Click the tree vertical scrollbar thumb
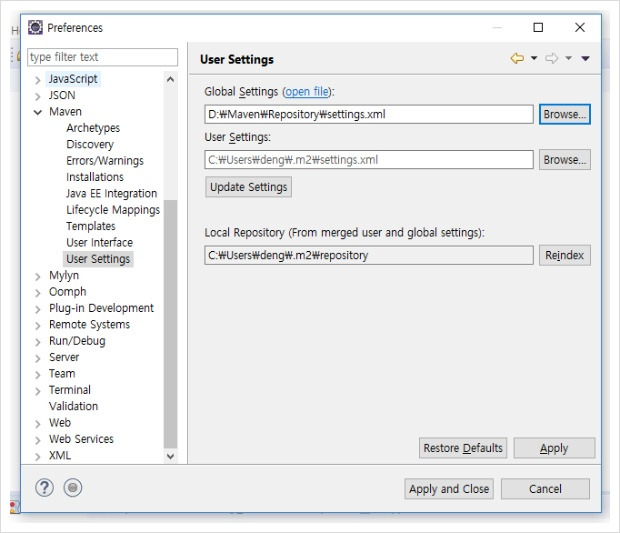 coord(170,325)
